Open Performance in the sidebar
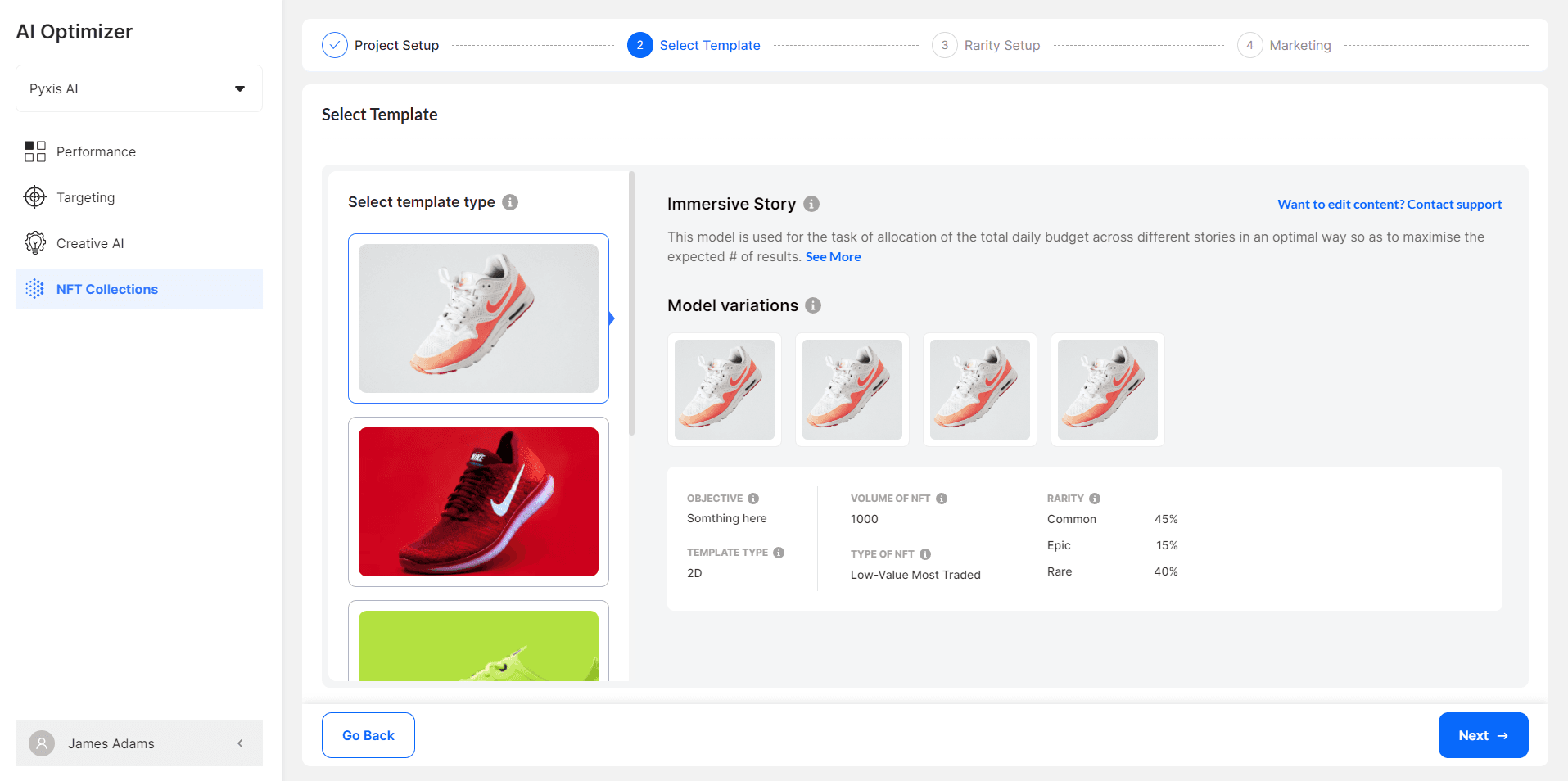 pos(139,151)
